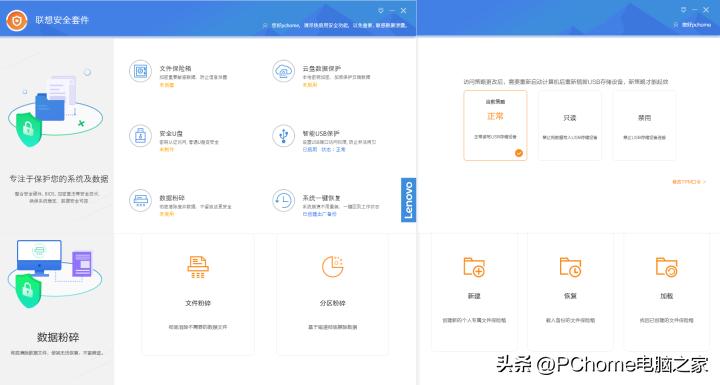Open settings menu icon in right window title bar
Image resolution: width=720 pixels, height=385 pixels.
click(x=684, y=10)
